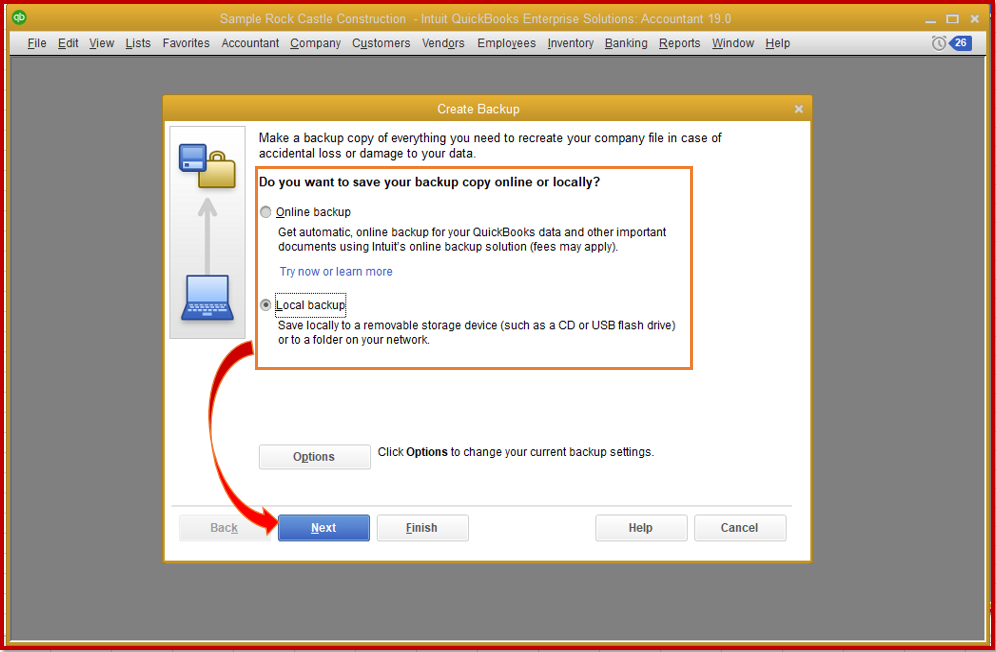Open the backup Options settings

click(314, 456)
